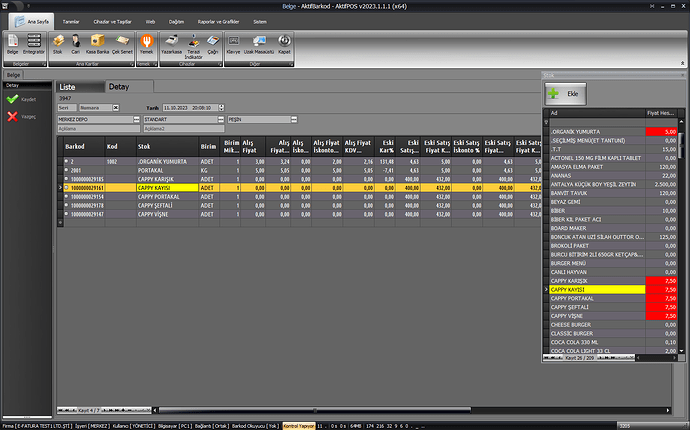The height and width of the screenshot is (430, 690).
Task: Expand the Cihazlar group launcher
Action: pyautogui.click(x=220, y=64)
